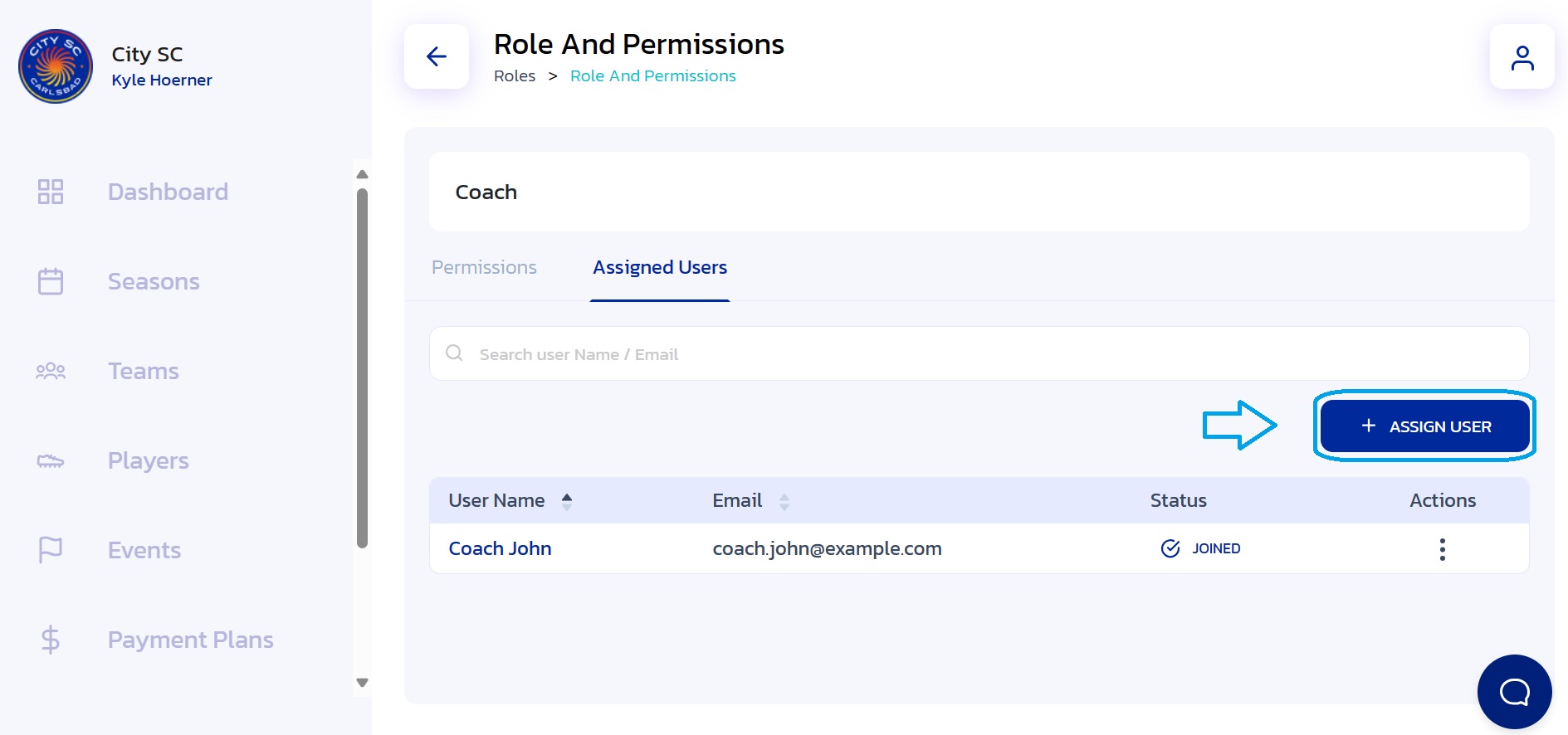1568x735 pixels.
Task: Click the JOINED status check icon
Action: (x=1170, y=548)
